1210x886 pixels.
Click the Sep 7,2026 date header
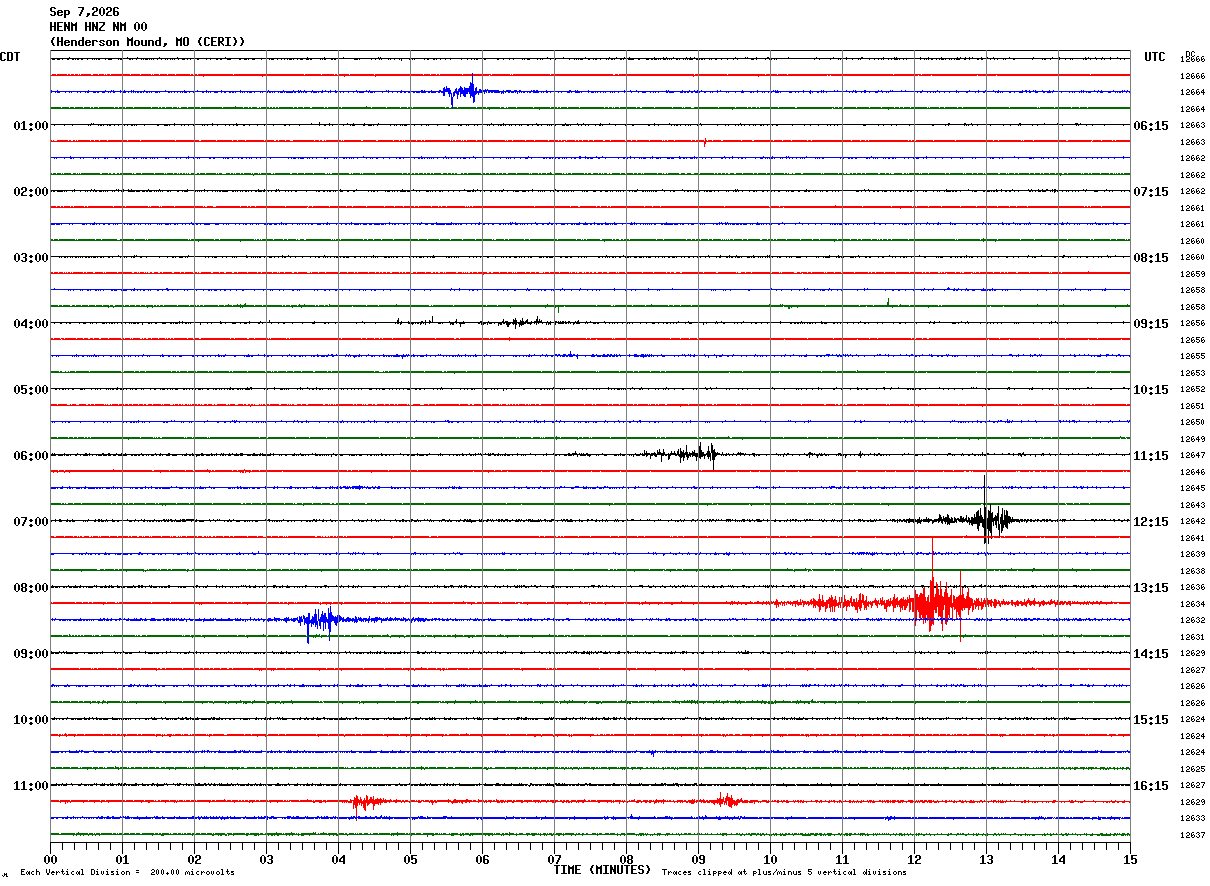tap(84, 12)
